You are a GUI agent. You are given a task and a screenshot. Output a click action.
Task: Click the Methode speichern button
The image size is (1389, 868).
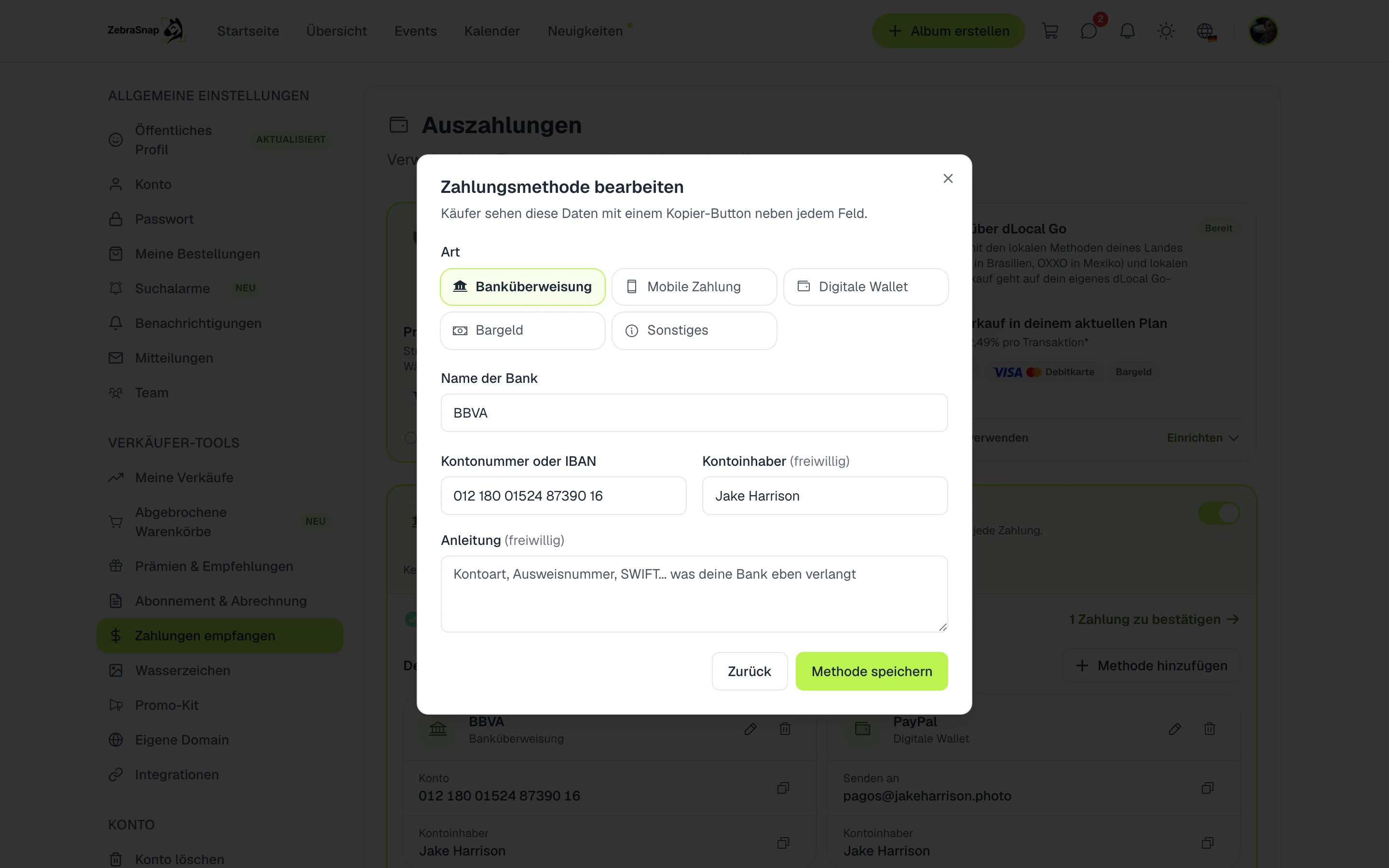pos(872,671)
